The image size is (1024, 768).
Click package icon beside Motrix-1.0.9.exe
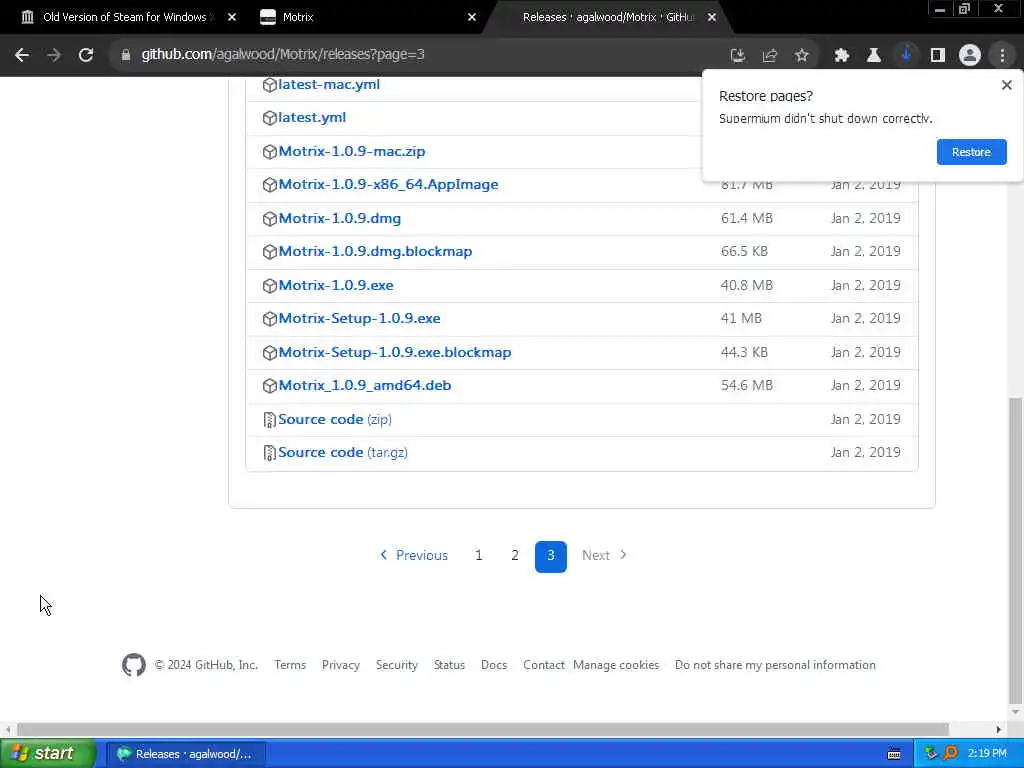(x=269, y=286)
